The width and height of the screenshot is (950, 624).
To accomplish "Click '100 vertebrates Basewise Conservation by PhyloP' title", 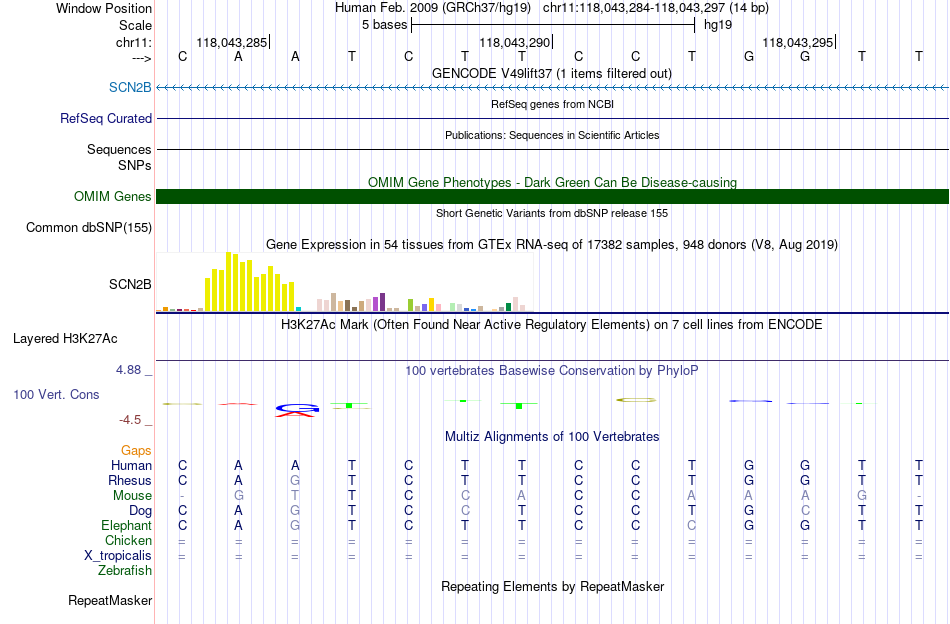I will point(552,371).
